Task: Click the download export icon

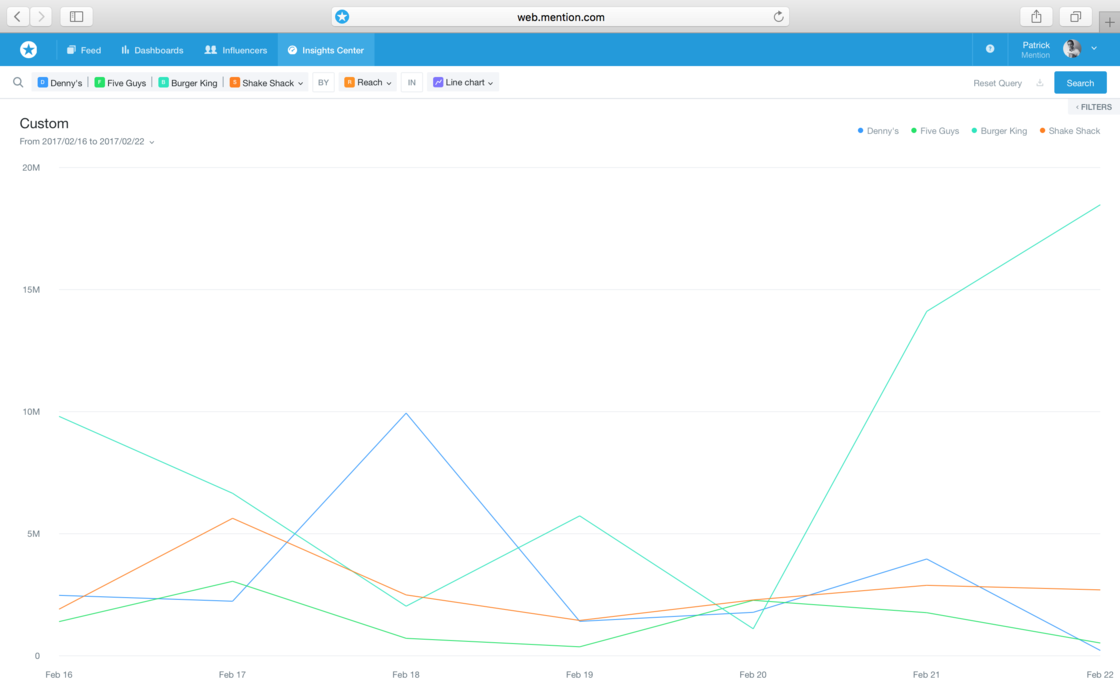Action: pos(1040,83)
